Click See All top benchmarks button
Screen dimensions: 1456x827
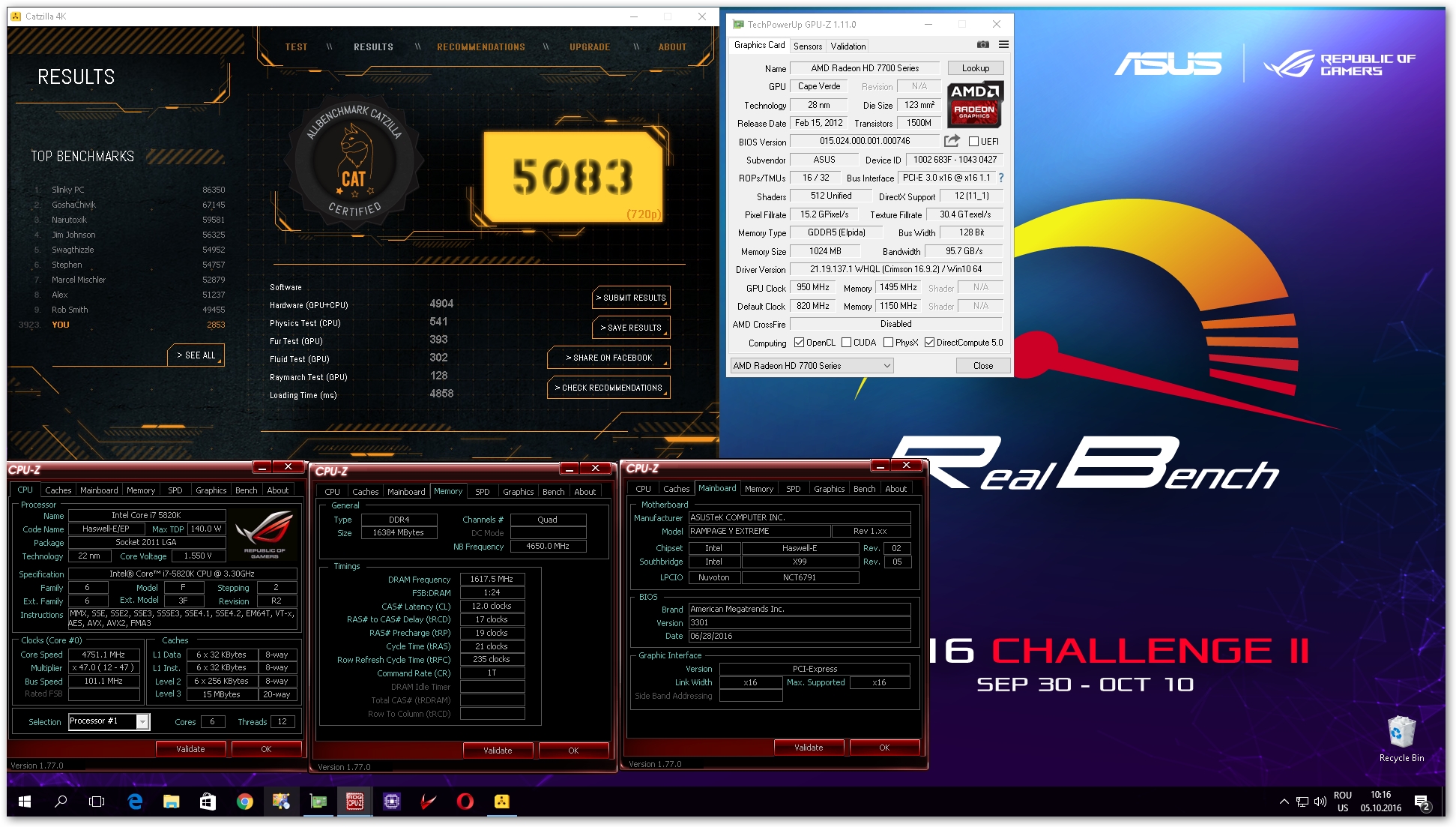coord(196,355)
